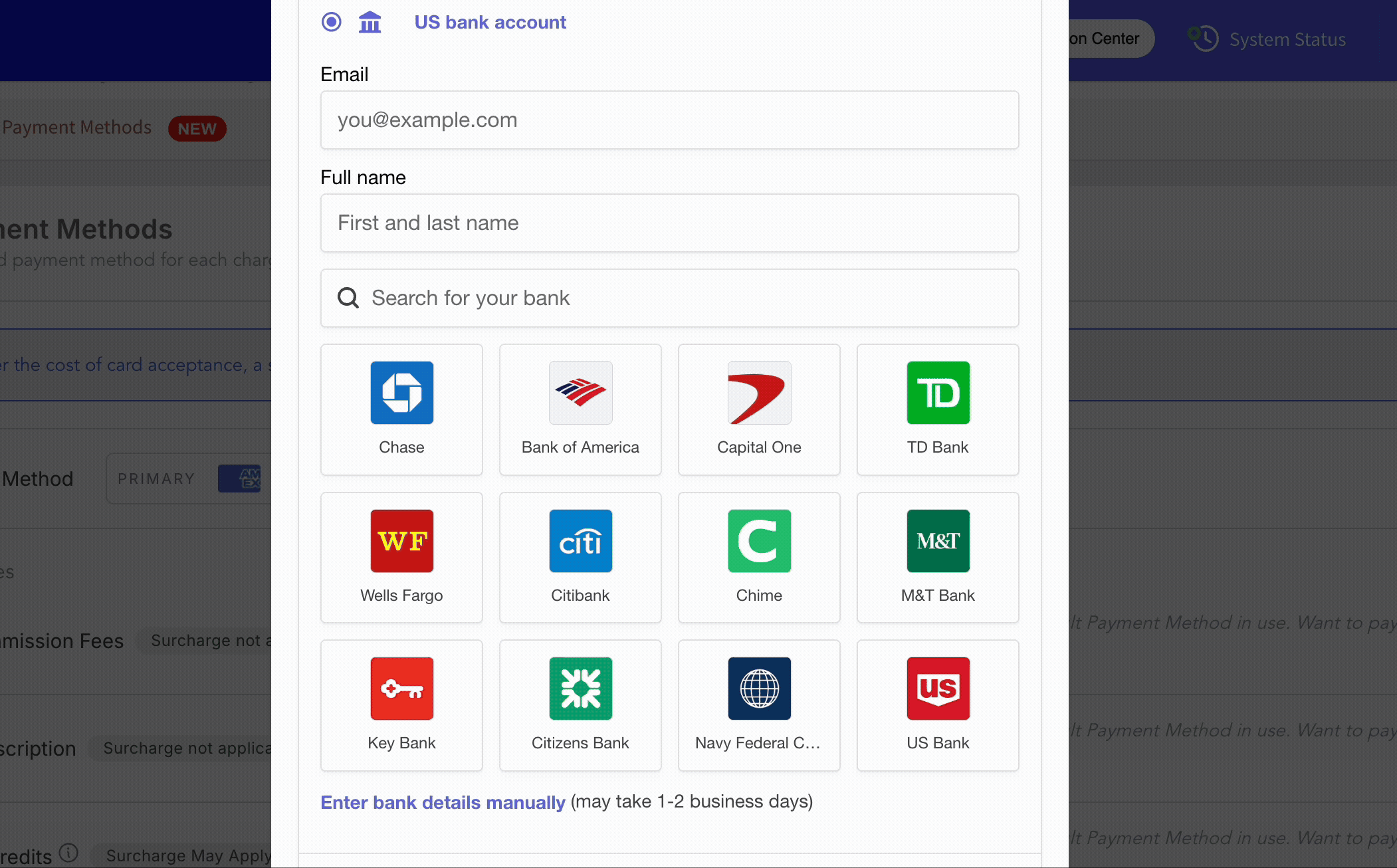Open Enter bank details manually link
1397x868 pixels.
point(443,802)
